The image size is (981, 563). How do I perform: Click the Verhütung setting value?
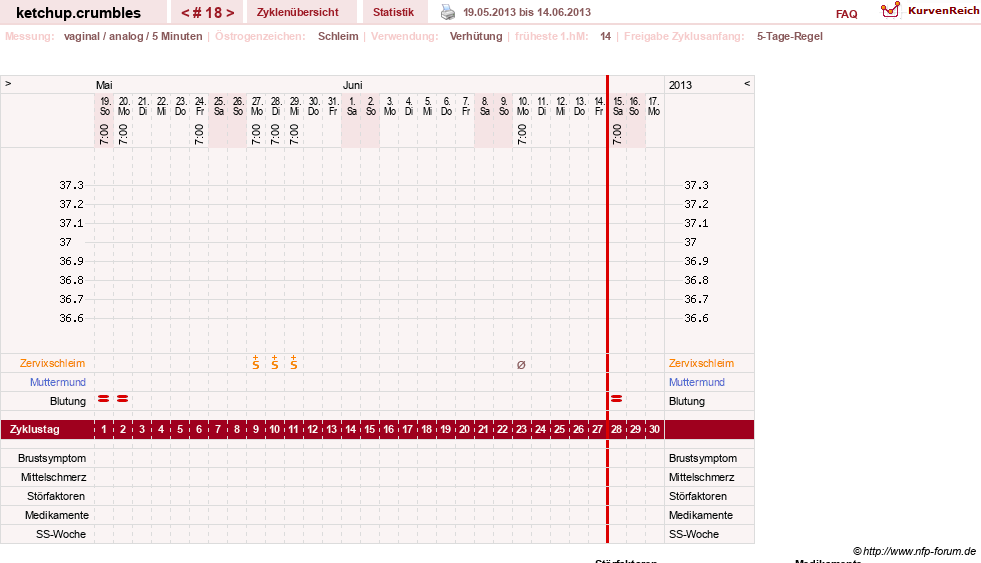pos(476,36)
